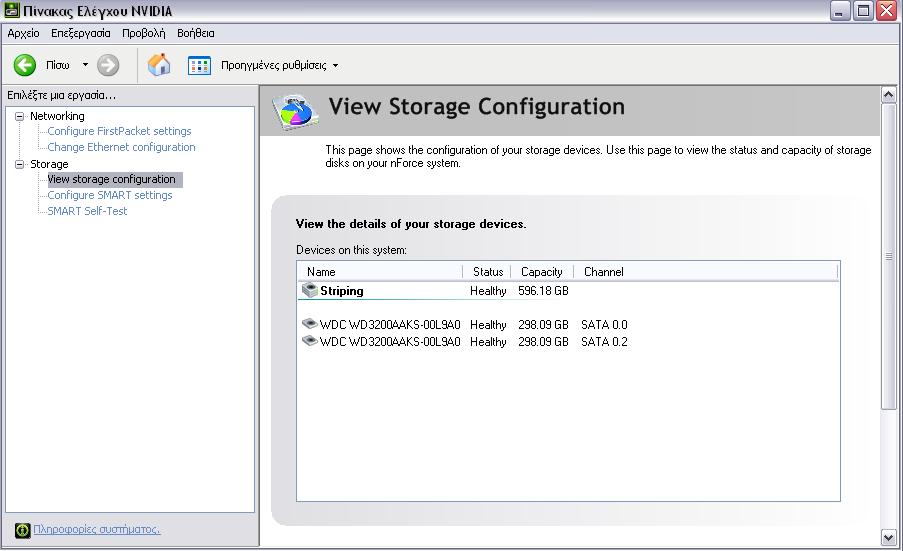Open the Πληροφορίες συστήματος link
This screenshot has height=551, width=903.
click(97, 529)
